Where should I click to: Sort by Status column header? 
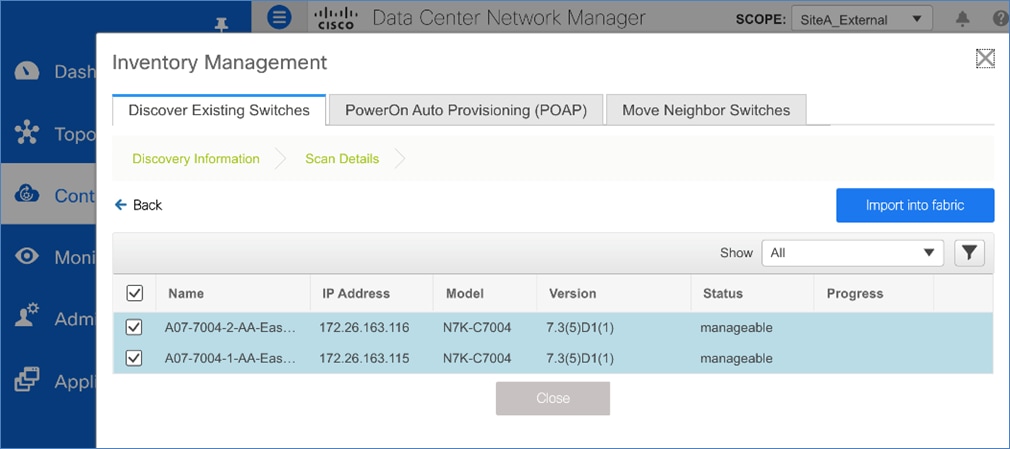723,294
